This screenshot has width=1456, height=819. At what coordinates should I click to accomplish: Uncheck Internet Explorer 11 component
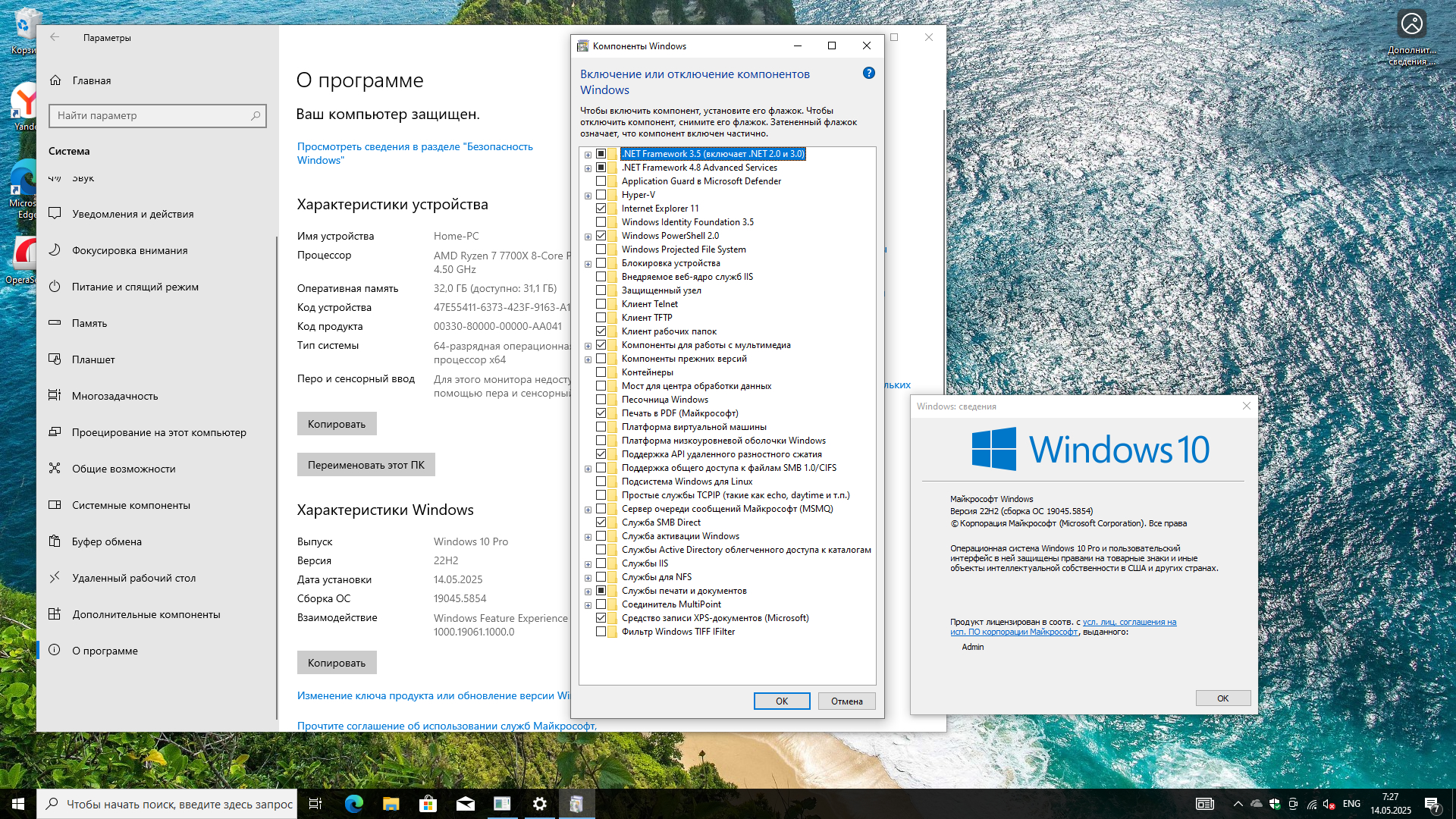(601, 209)
